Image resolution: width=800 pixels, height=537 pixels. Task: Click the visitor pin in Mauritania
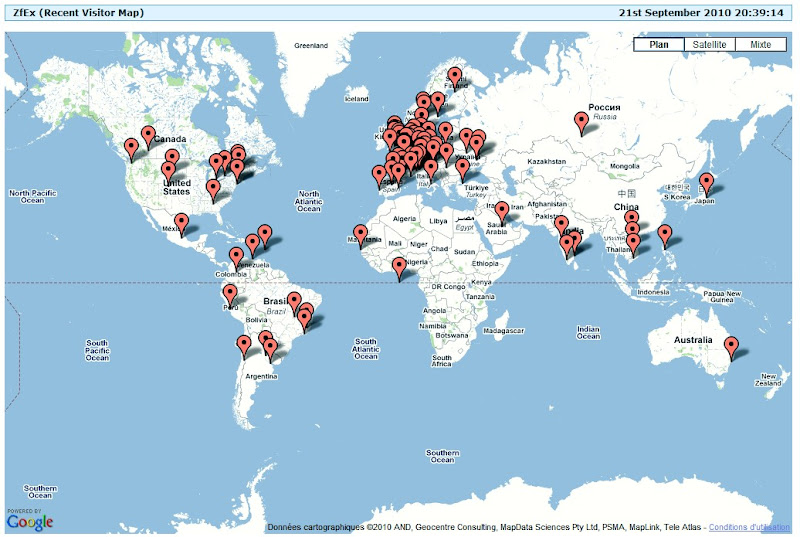tap(360, 237)
